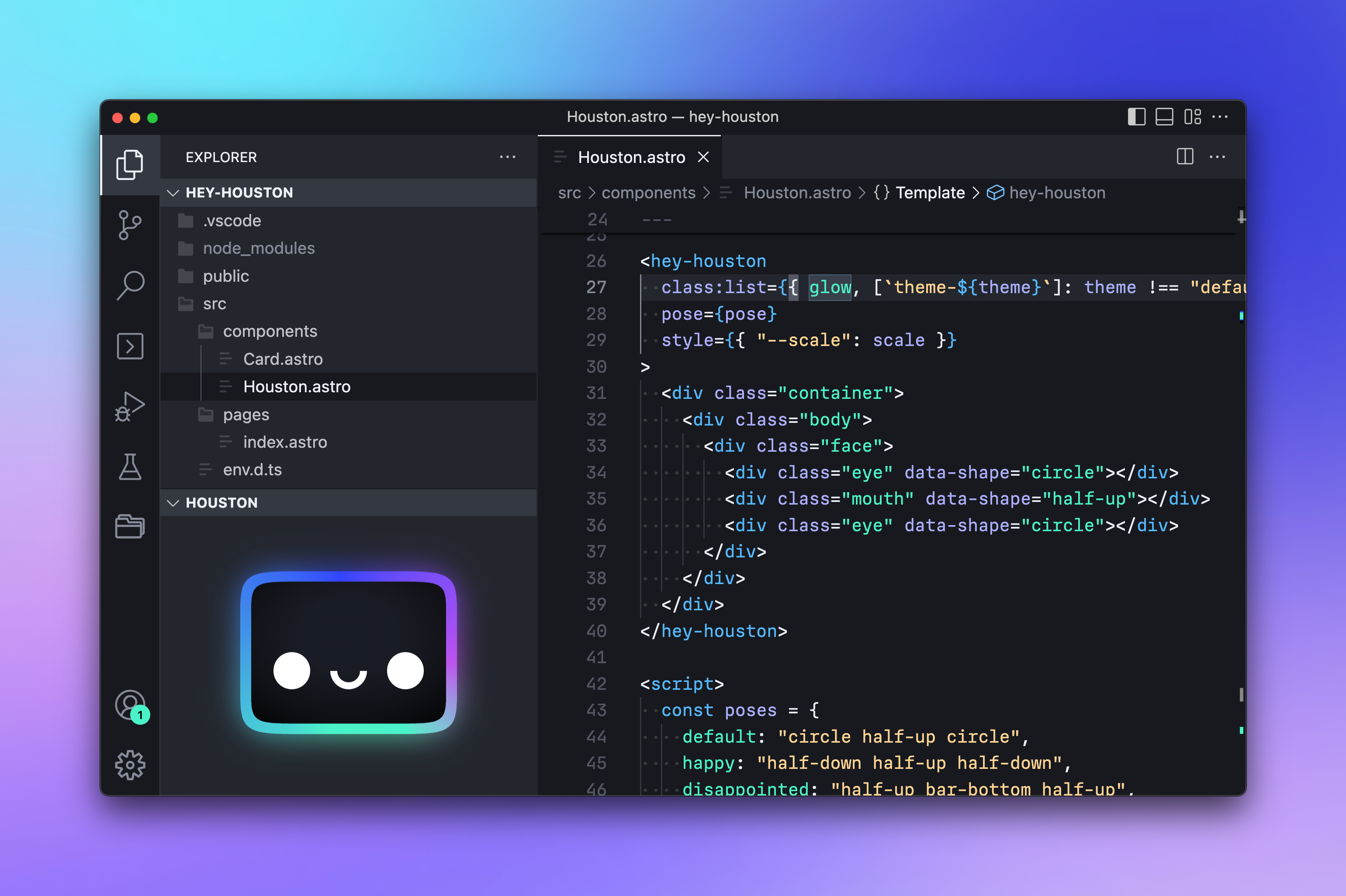Open index.astro from the Explorer
1346x896 pixels.
click(284, 442)
